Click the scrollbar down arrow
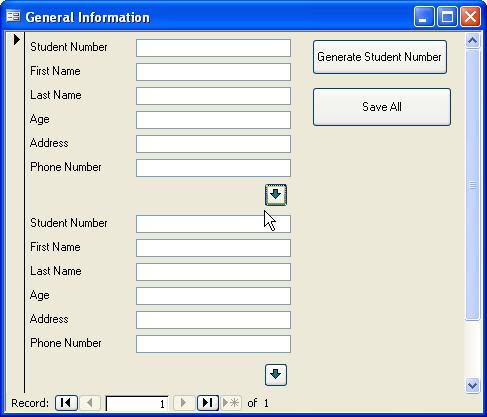Image resolution: width=487 pixels, height=417 pixels. [x=472, y=386]
